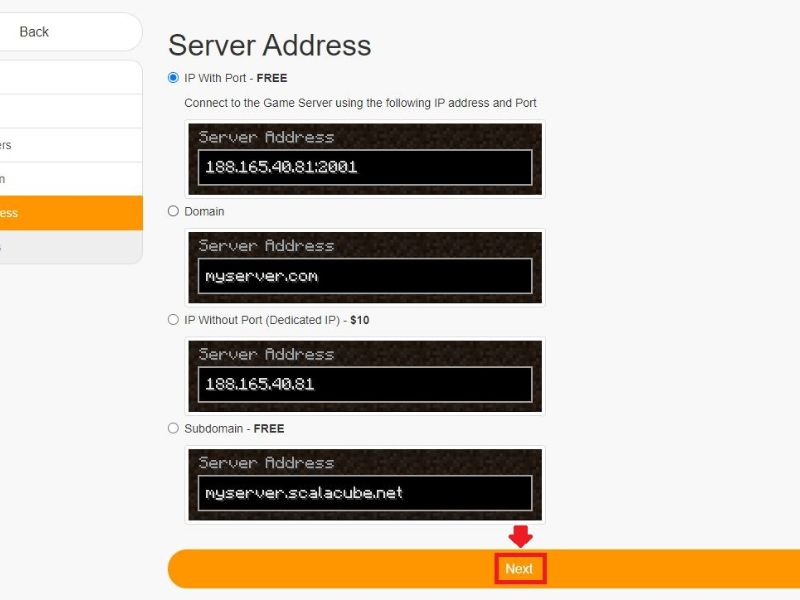Select the Subdomain radio button

coord(173,428)
